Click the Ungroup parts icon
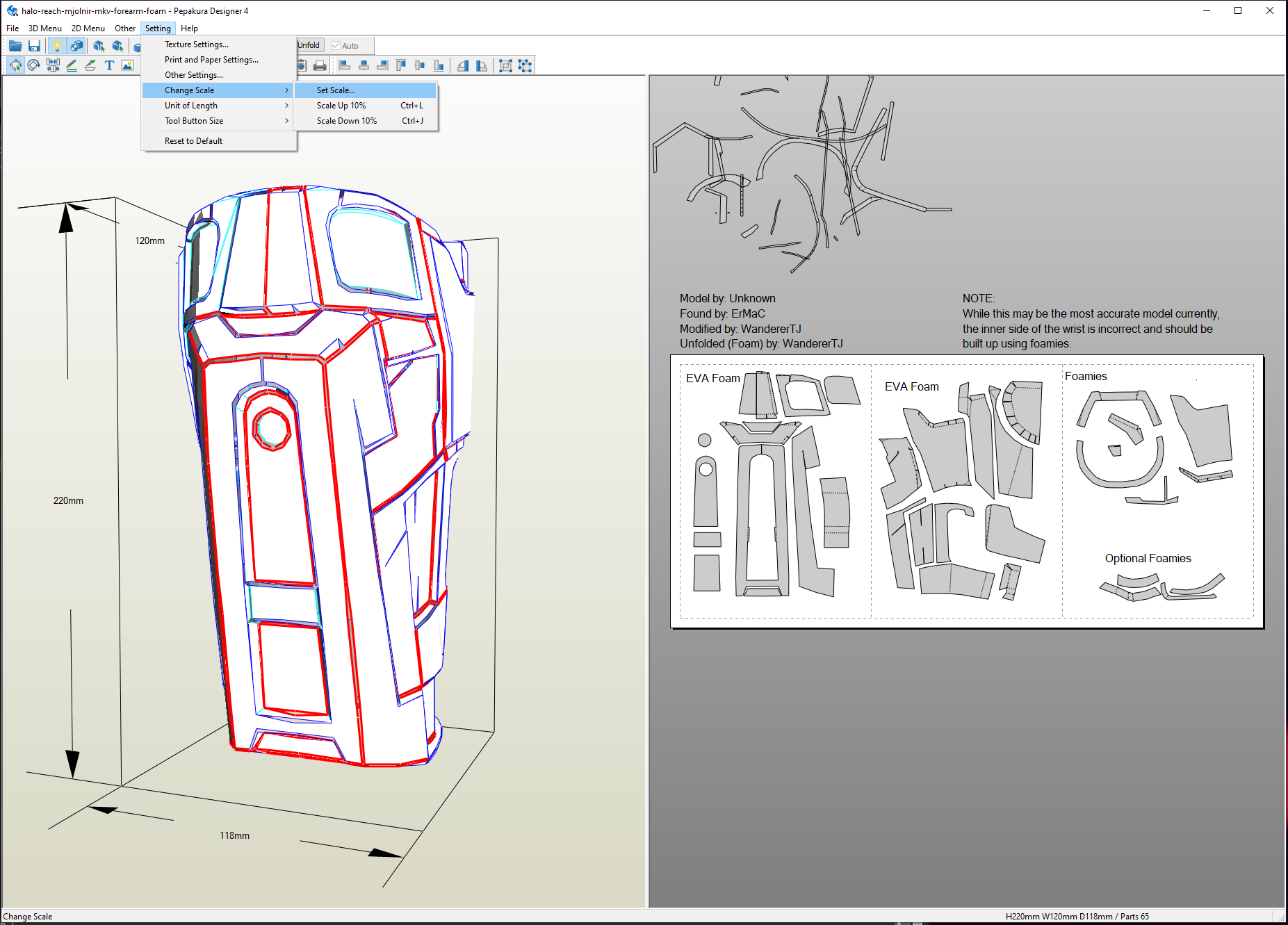Image resolution: width=1288 pixels, height=925 pixels. [525, 65]
